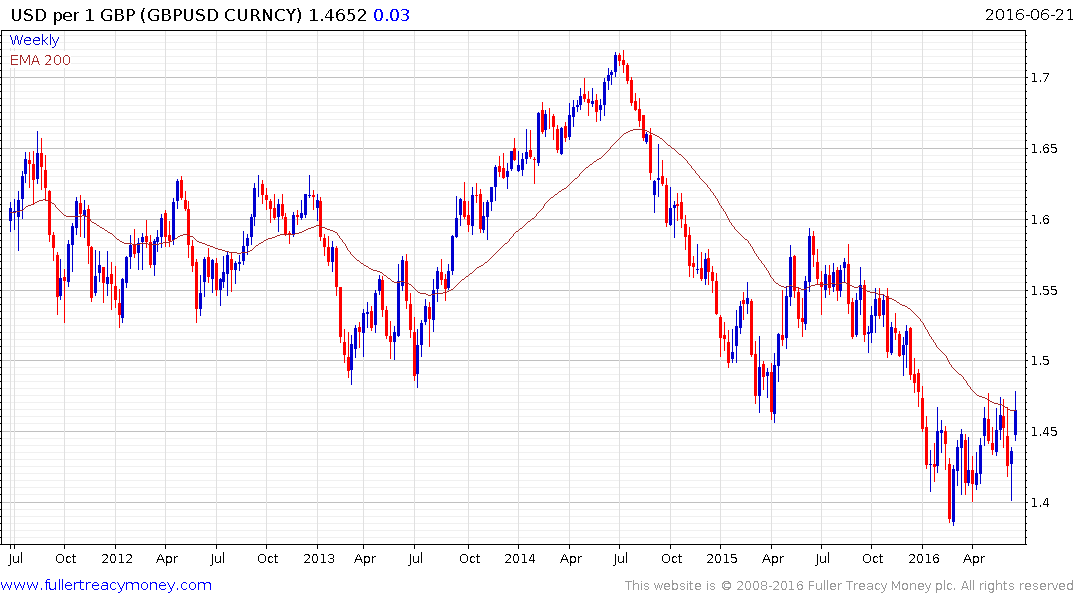The height and width of the screenshot is (600, 1075).
Task: Click the 2012 year label on time axis
Action: click(117, 558)
